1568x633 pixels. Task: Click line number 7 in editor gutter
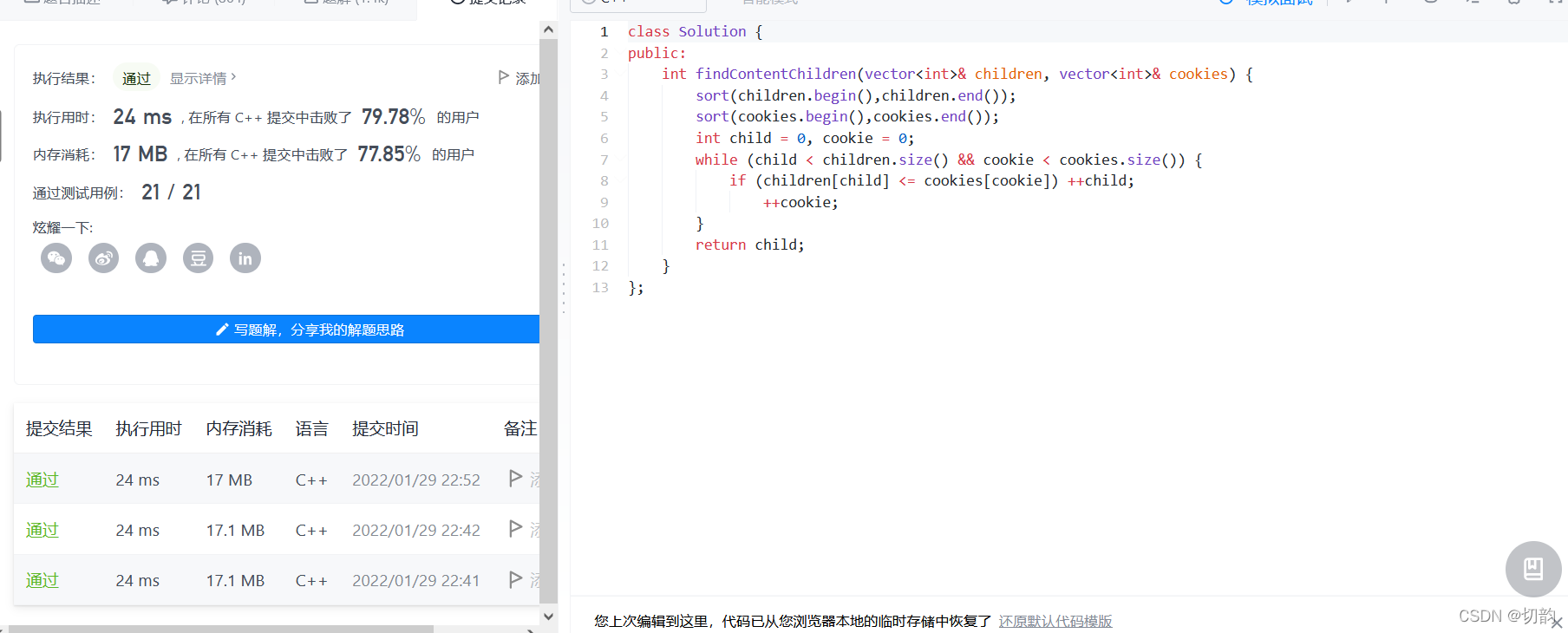(604, 160)
